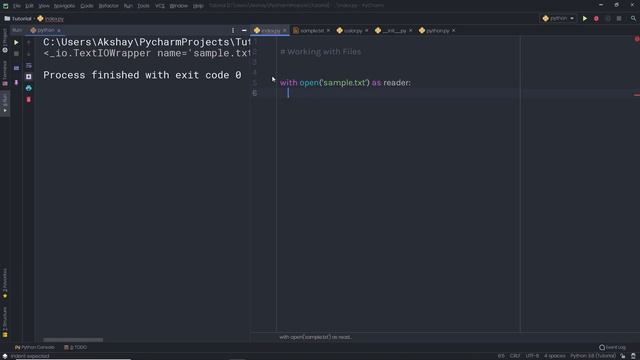Open Run panel options via vertical dots
This screenshot has height=360, width=640.
point(233,30)
